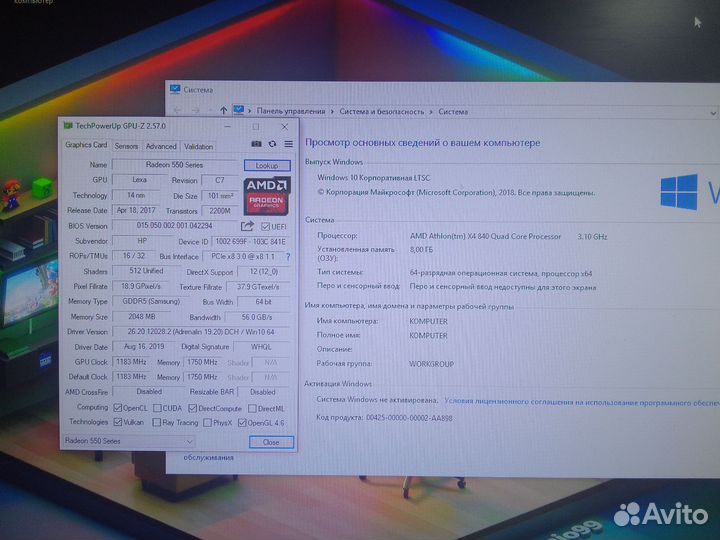The image size is (720, 540).
Task: Click forward arrow in System window
Action: (196, 110)
